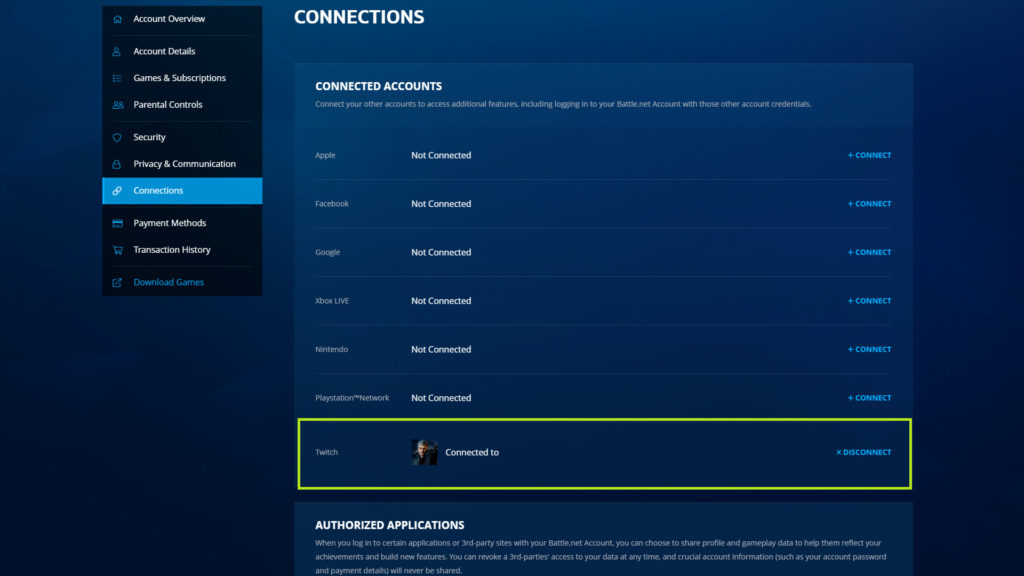Open Account Overview from the sidebar
Screen dimensions: 1024x576
(170, 18)
